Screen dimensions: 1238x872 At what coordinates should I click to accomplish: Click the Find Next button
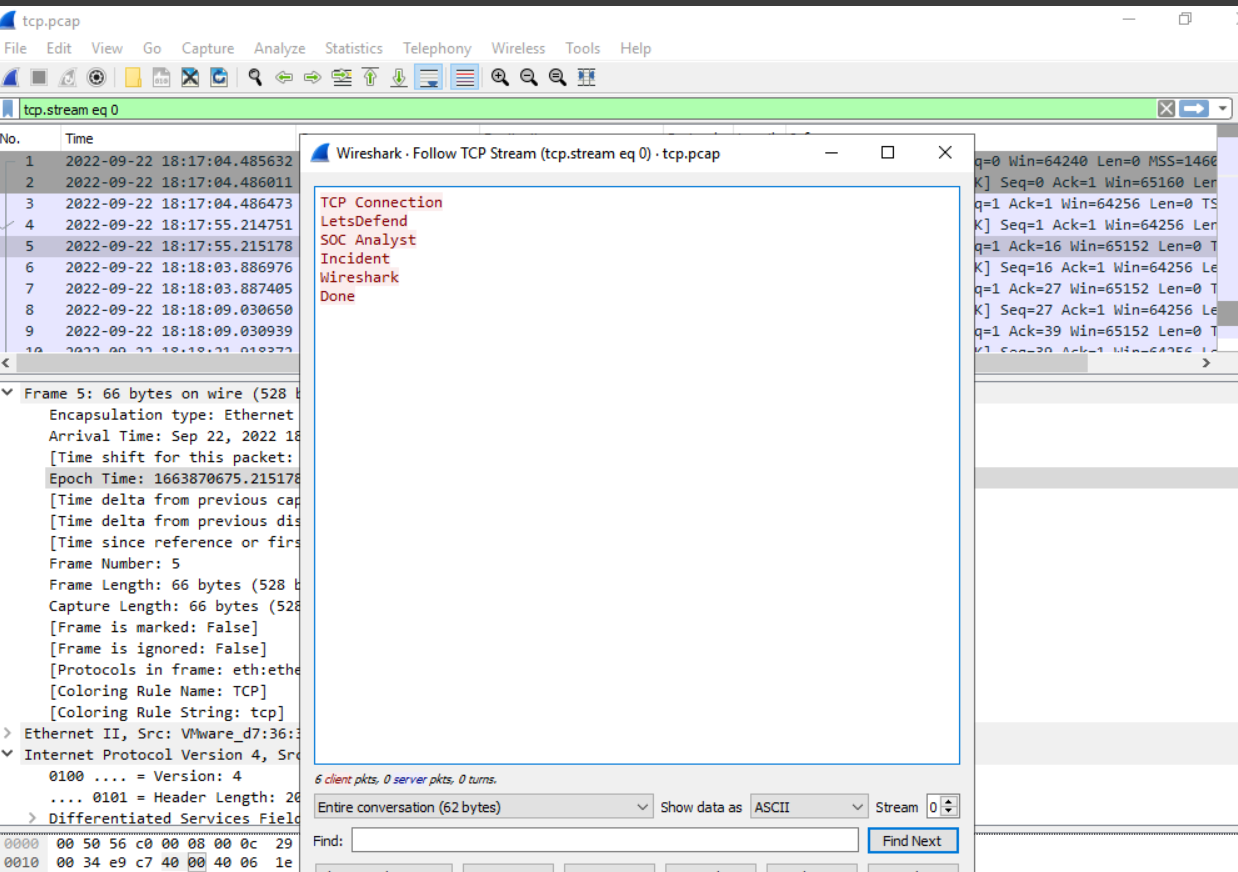click(912, 841)
